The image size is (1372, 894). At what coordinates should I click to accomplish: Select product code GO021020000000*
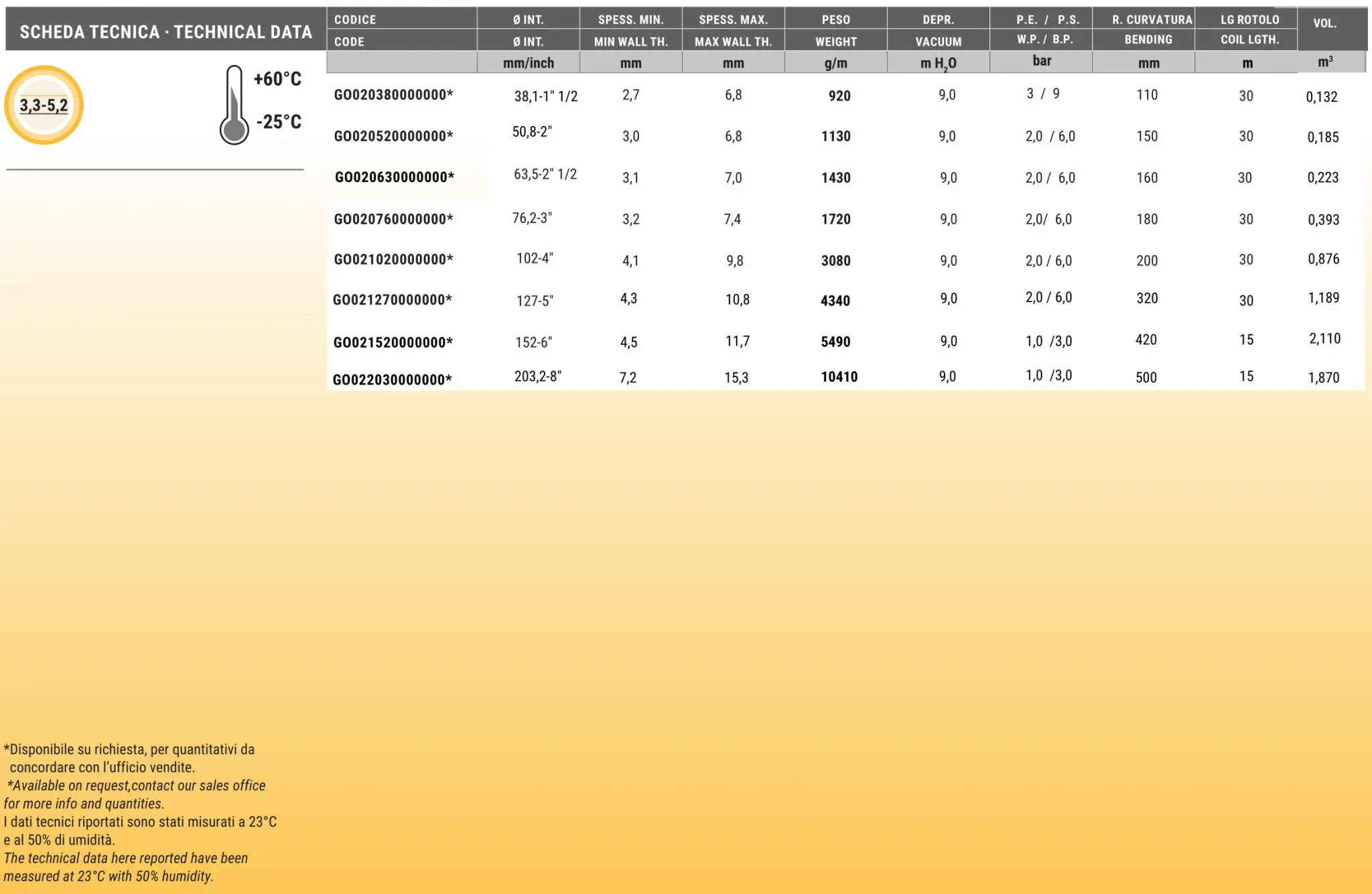tap(393, 260)
